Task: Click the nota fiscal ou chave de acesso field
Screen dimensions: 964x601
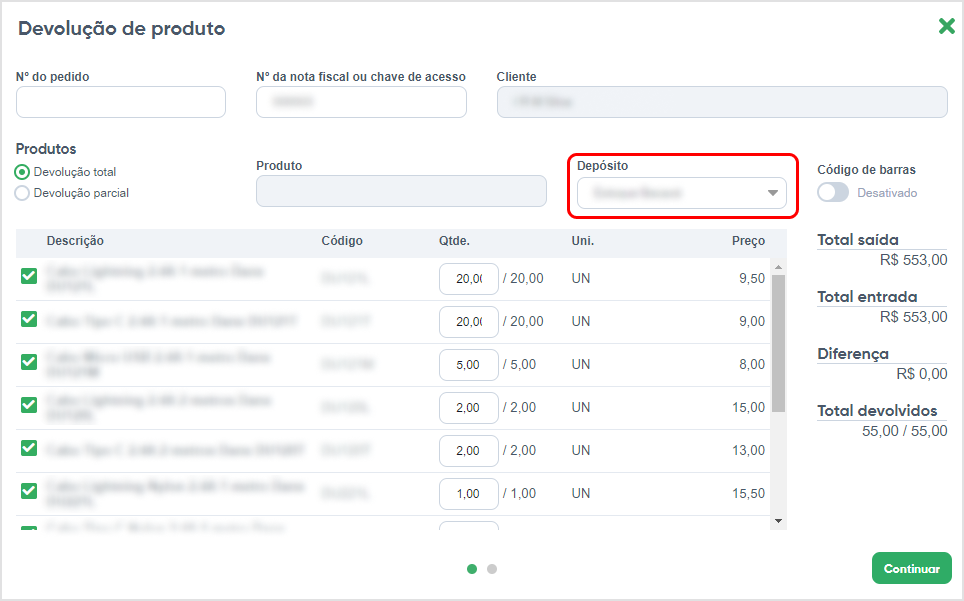Action: point(362,102)
